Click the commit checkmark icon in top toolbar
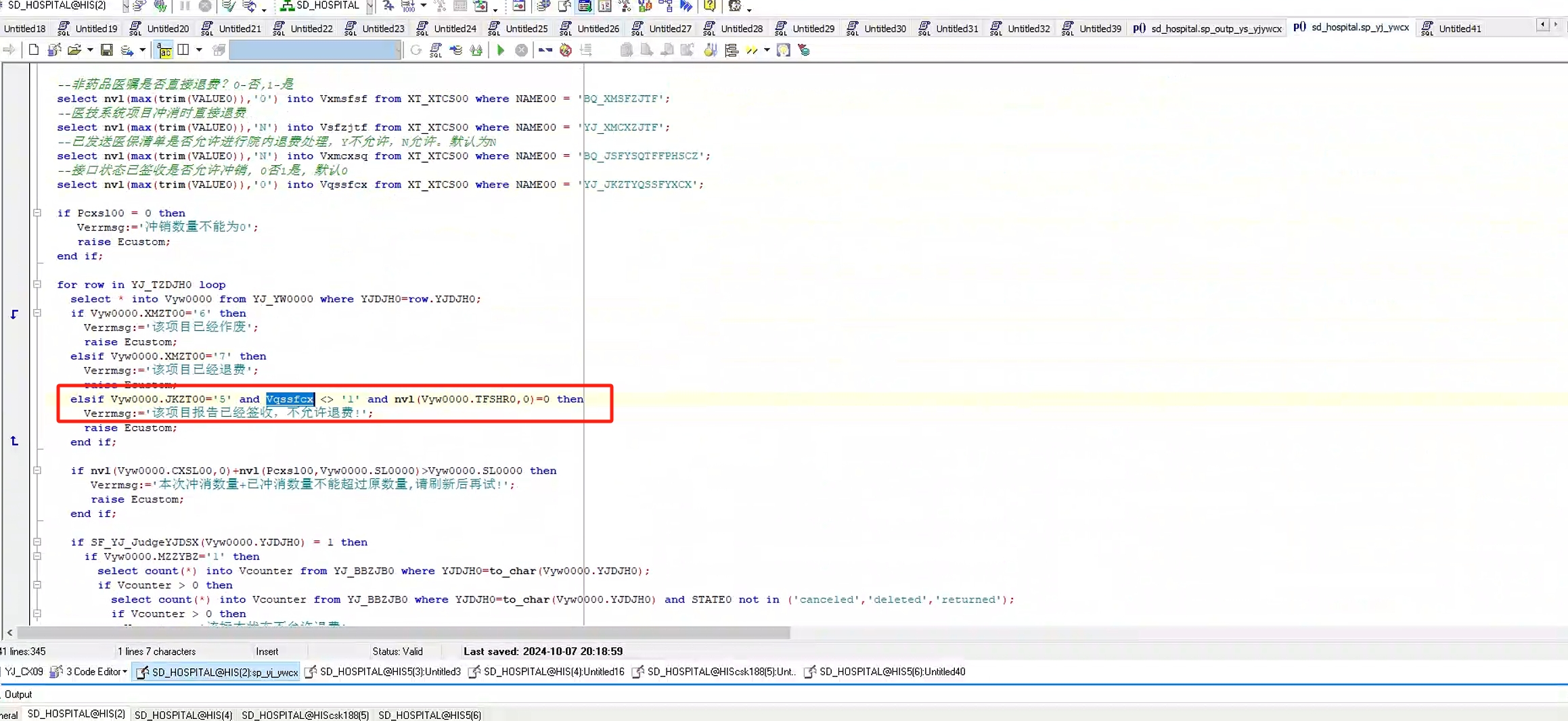The image size is (1568, 721). [x=229, y=6]
